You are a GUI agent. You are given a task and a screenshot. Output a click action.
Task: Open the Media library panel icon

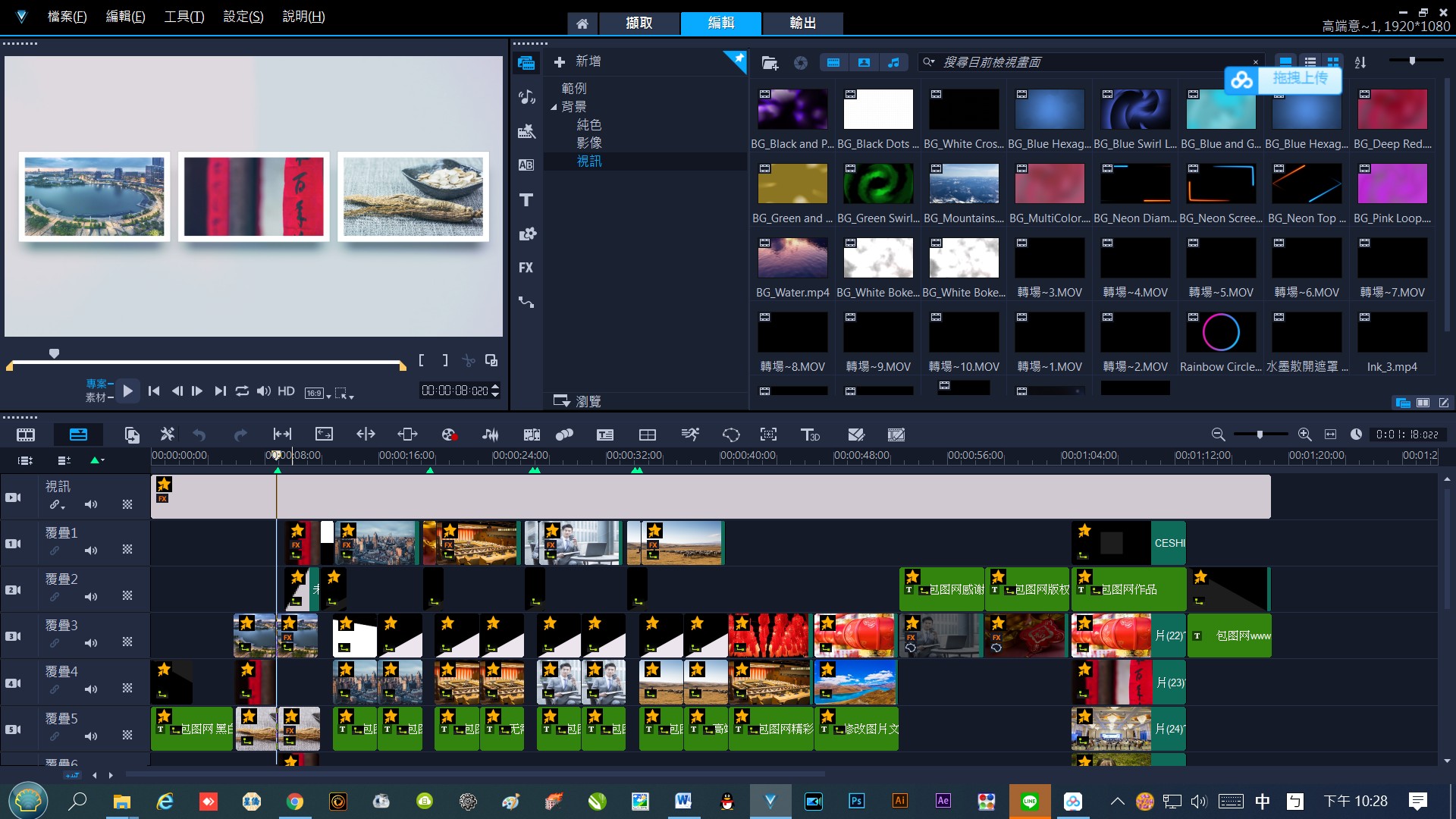pos(526,63)
